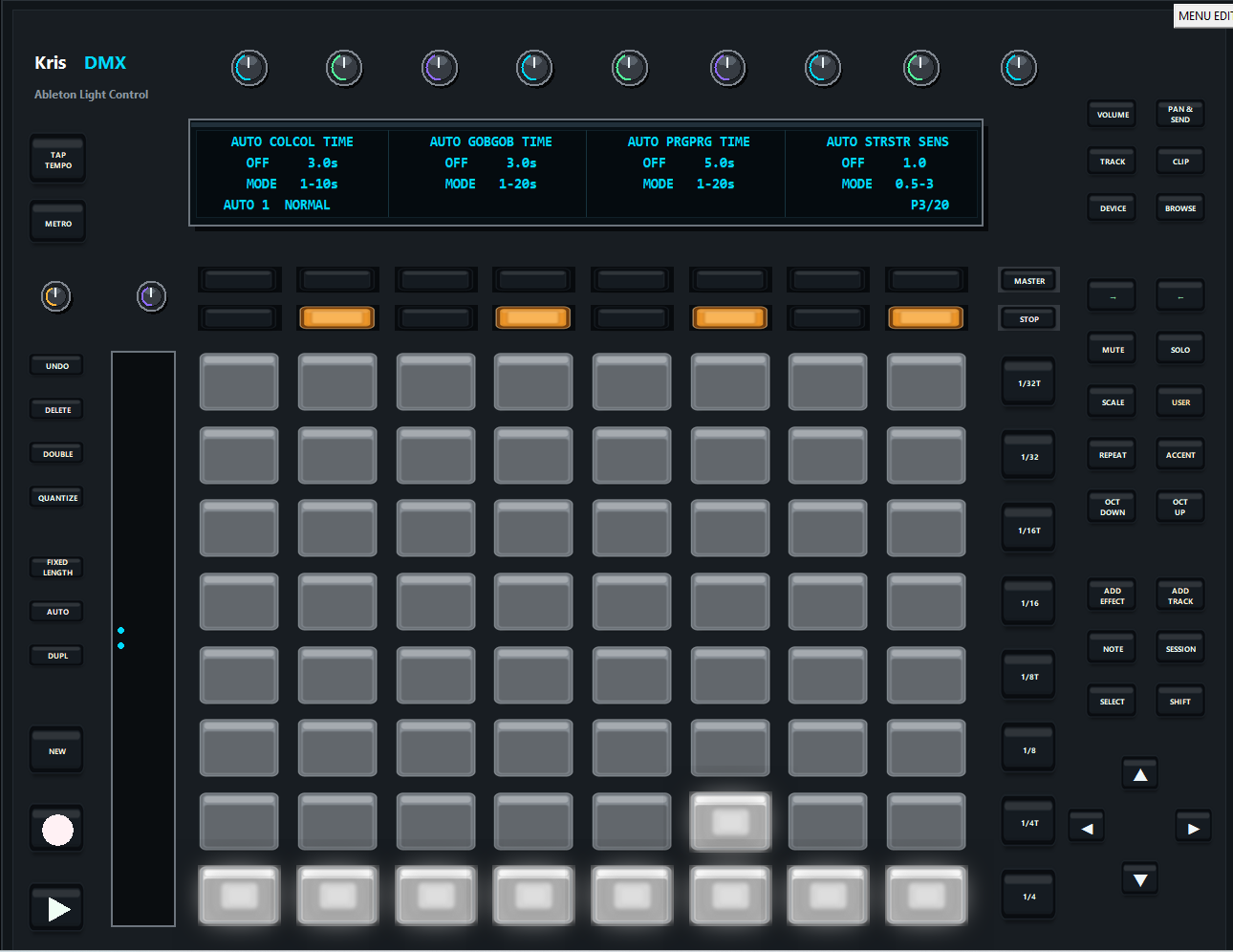Click the USER button
The image size is (1233, 952).
coord(1180,402)
